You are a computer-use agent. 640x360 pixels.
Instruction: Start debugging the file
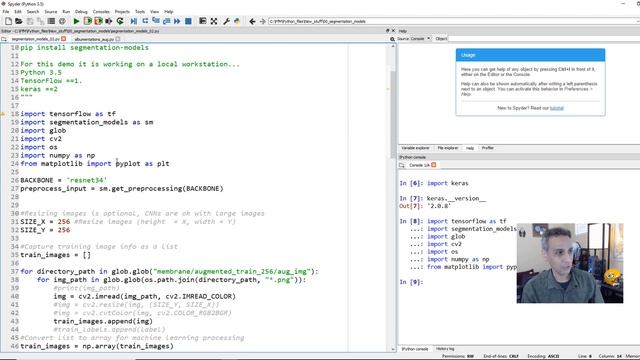pos(133,21)
